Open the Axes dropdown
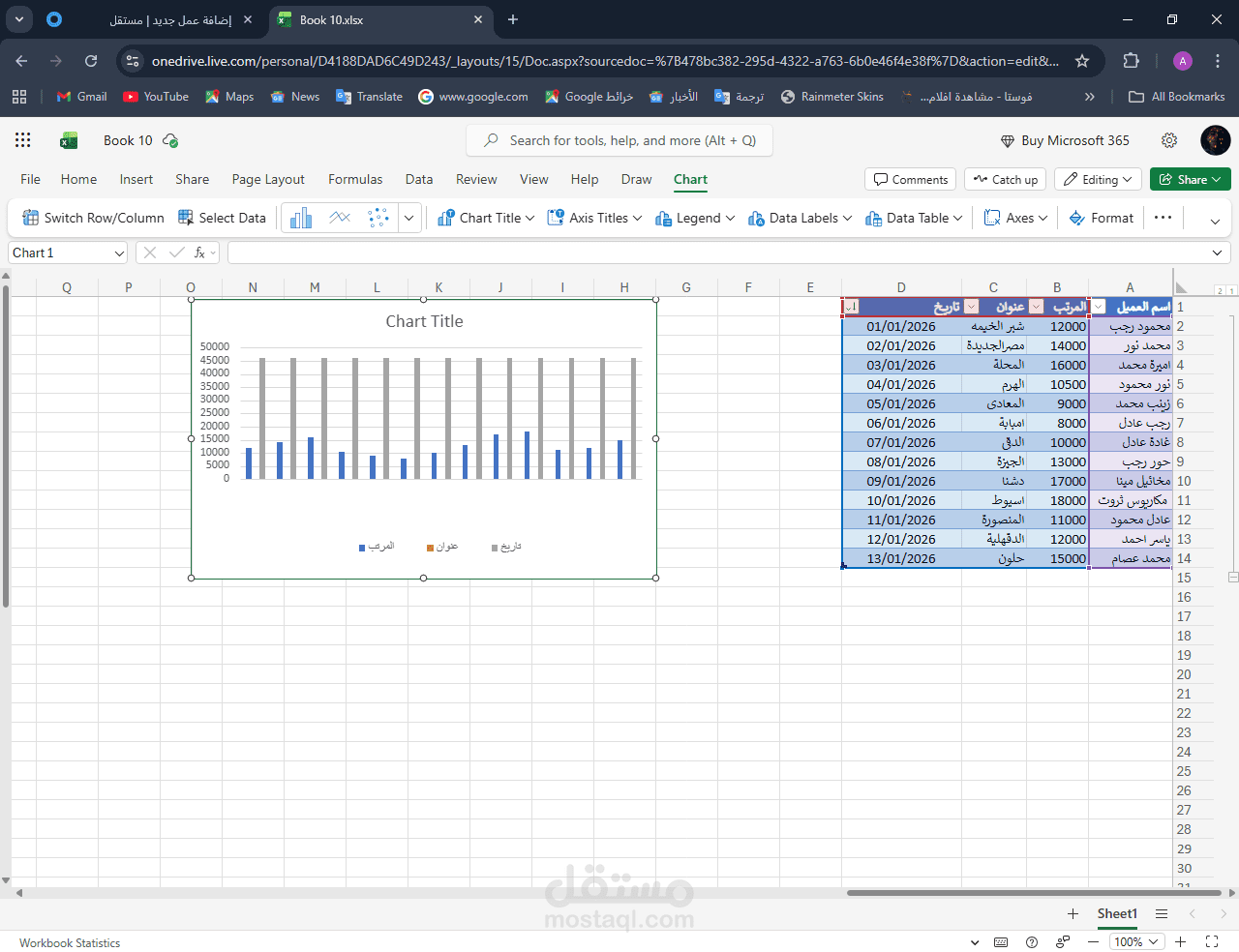 tap(1015, 218)
